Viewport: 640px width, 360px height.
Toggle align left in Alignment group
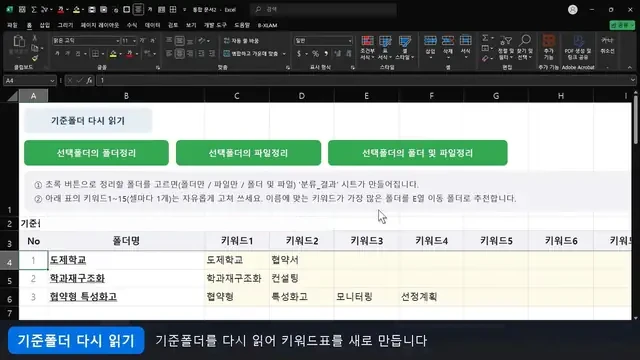(169, 53)
